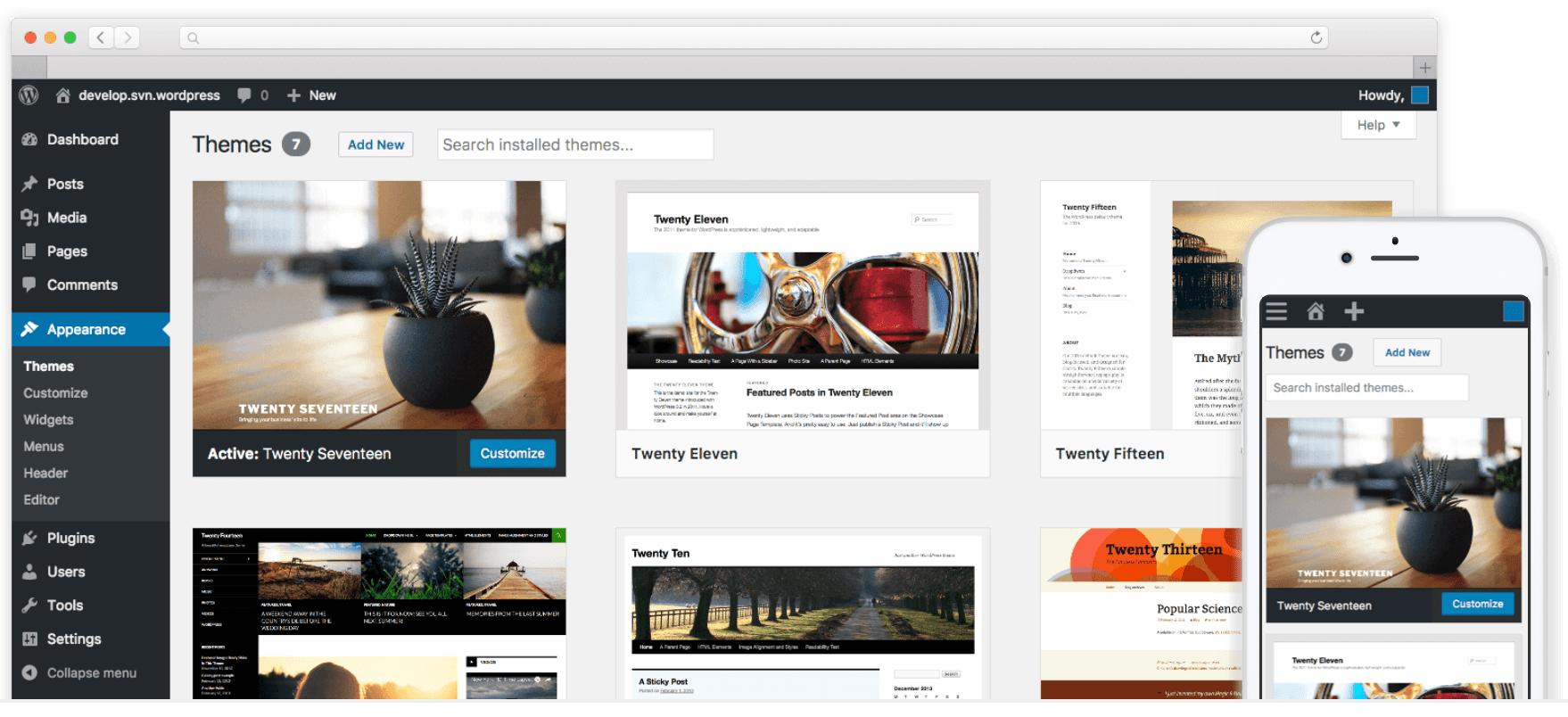Click the Plugins plug icon
The height and width of the screenshot is (717, 1568).
coord(29,538)
